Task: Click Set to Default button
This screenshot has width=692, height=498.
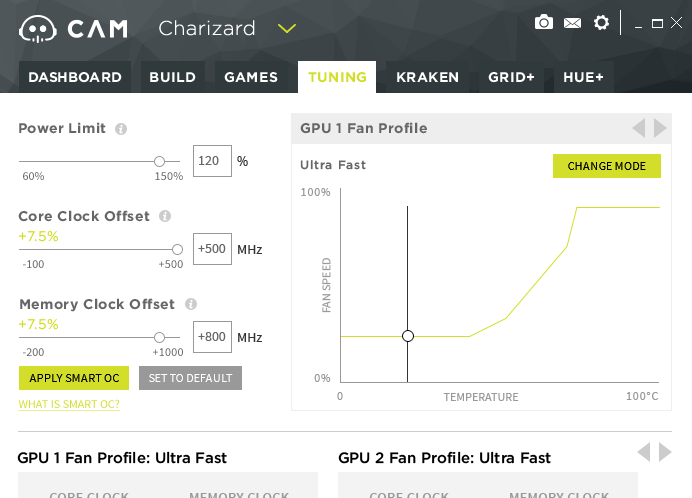Action: click(x=190, y=378)
